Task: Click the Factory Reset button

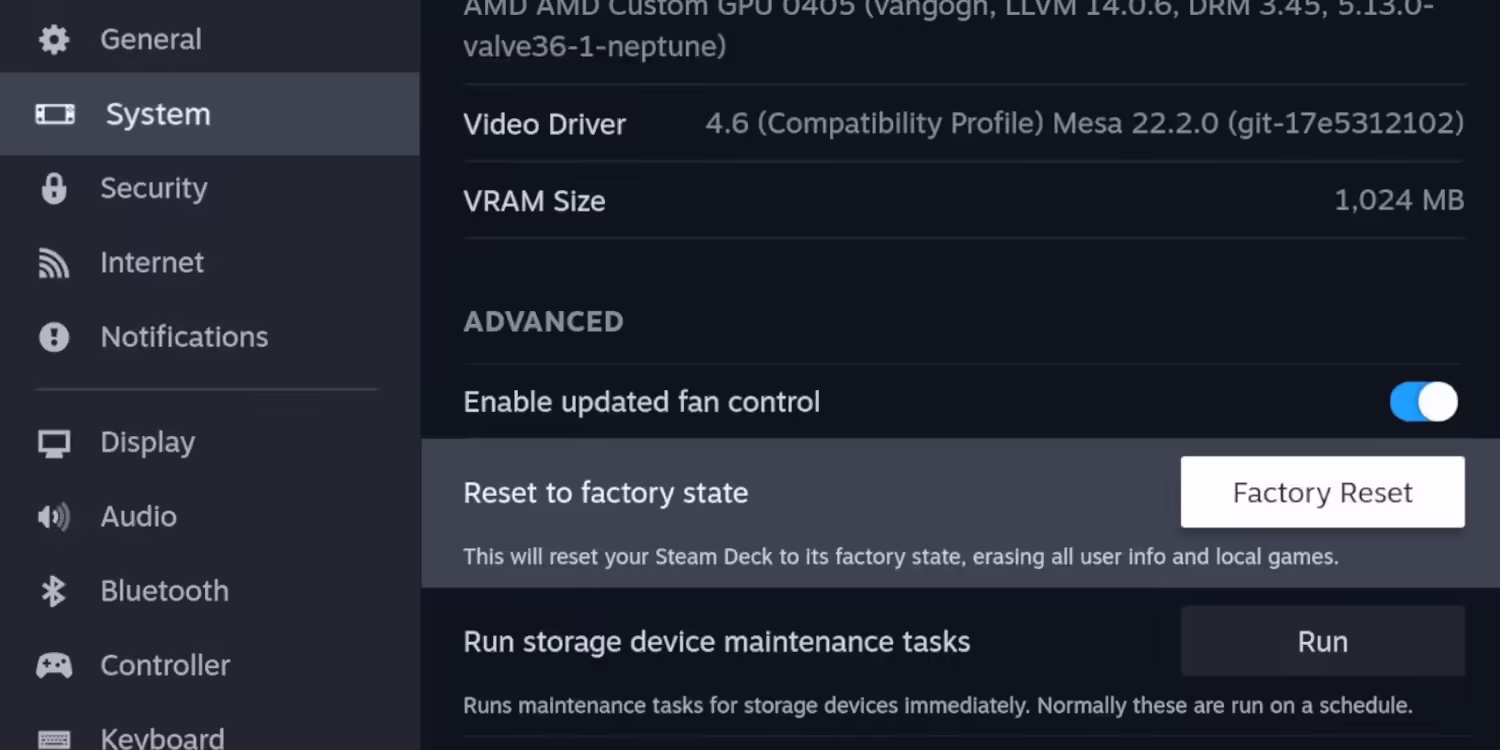Action: pos(1322,492)
